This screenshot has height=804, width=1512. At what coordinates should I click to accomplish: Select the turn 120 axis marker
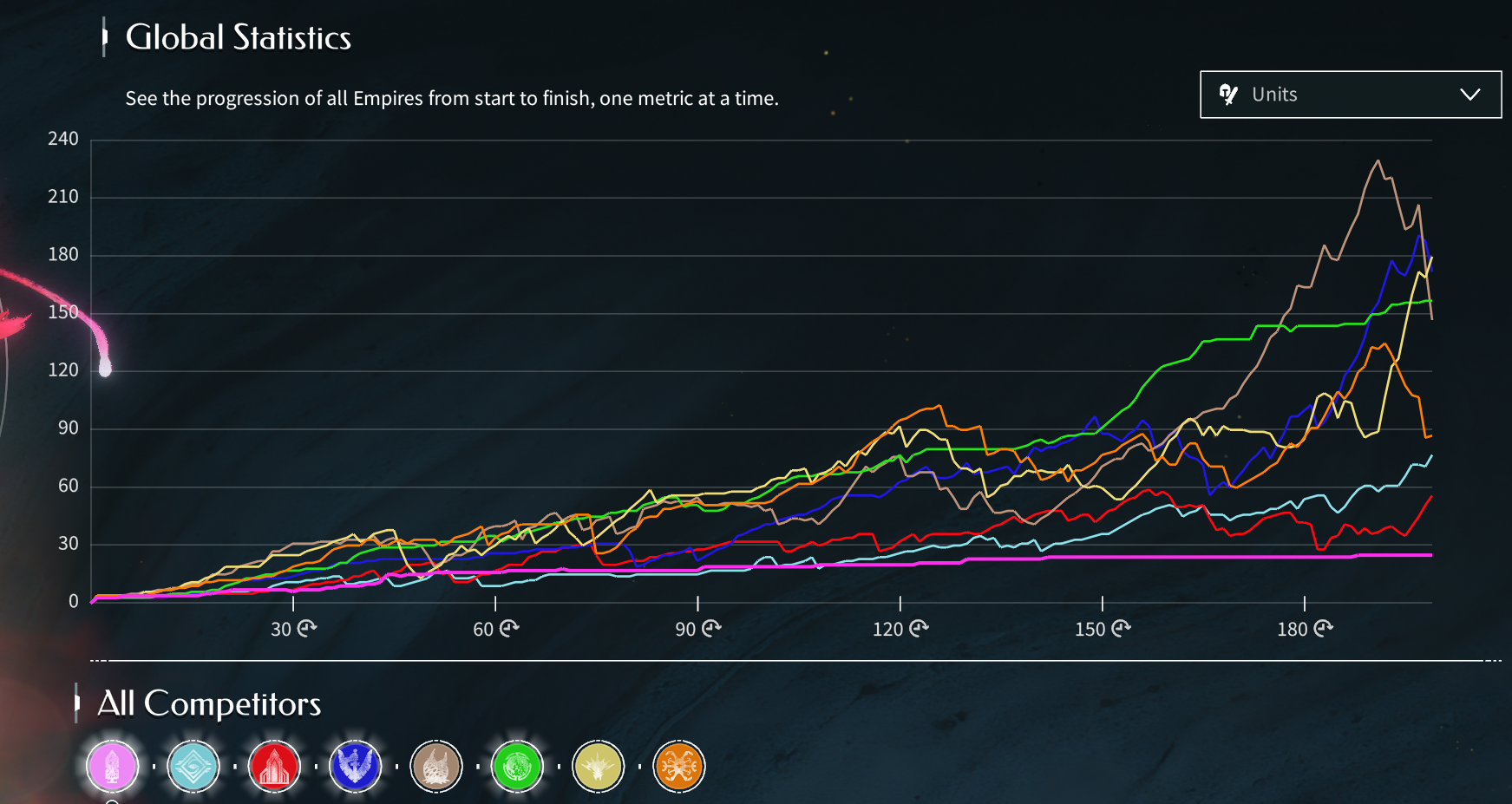[900, 629]
